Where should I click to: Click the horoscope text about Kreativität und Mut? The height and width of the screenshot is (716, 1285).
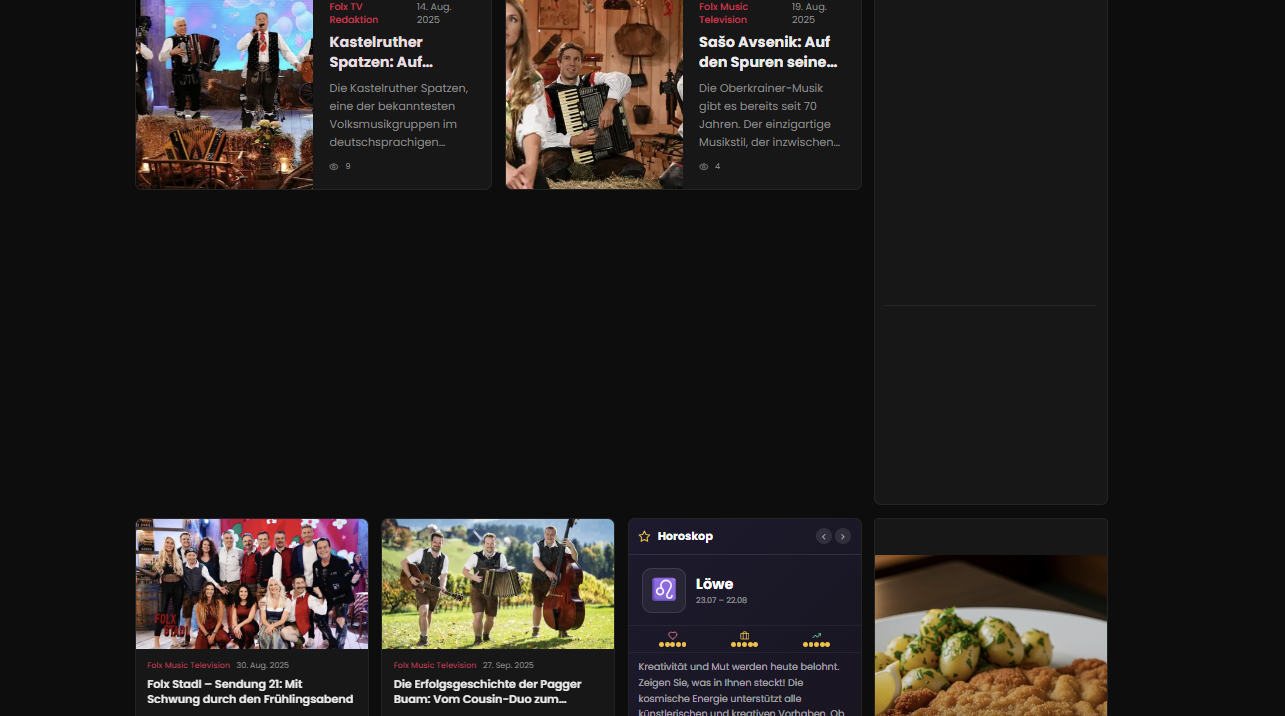[x=741, y=690]
